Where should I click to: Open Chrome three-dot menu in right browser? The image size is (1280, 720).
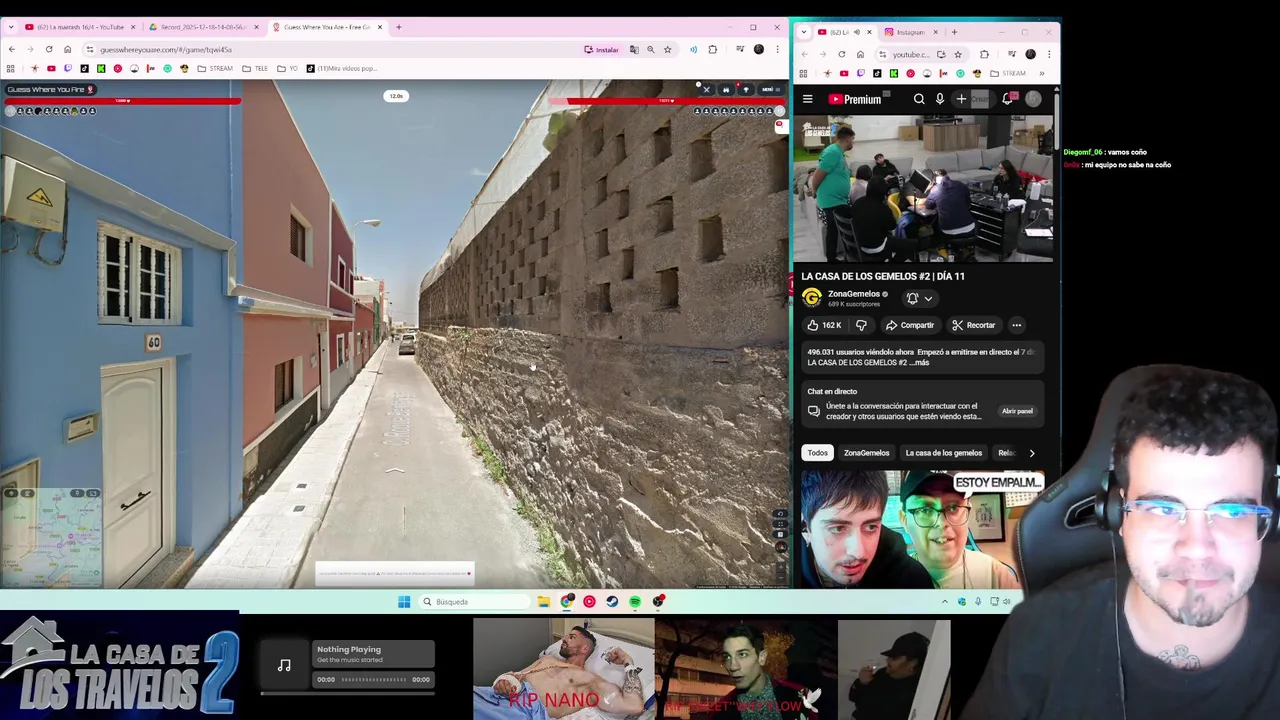coord(1048,54)
